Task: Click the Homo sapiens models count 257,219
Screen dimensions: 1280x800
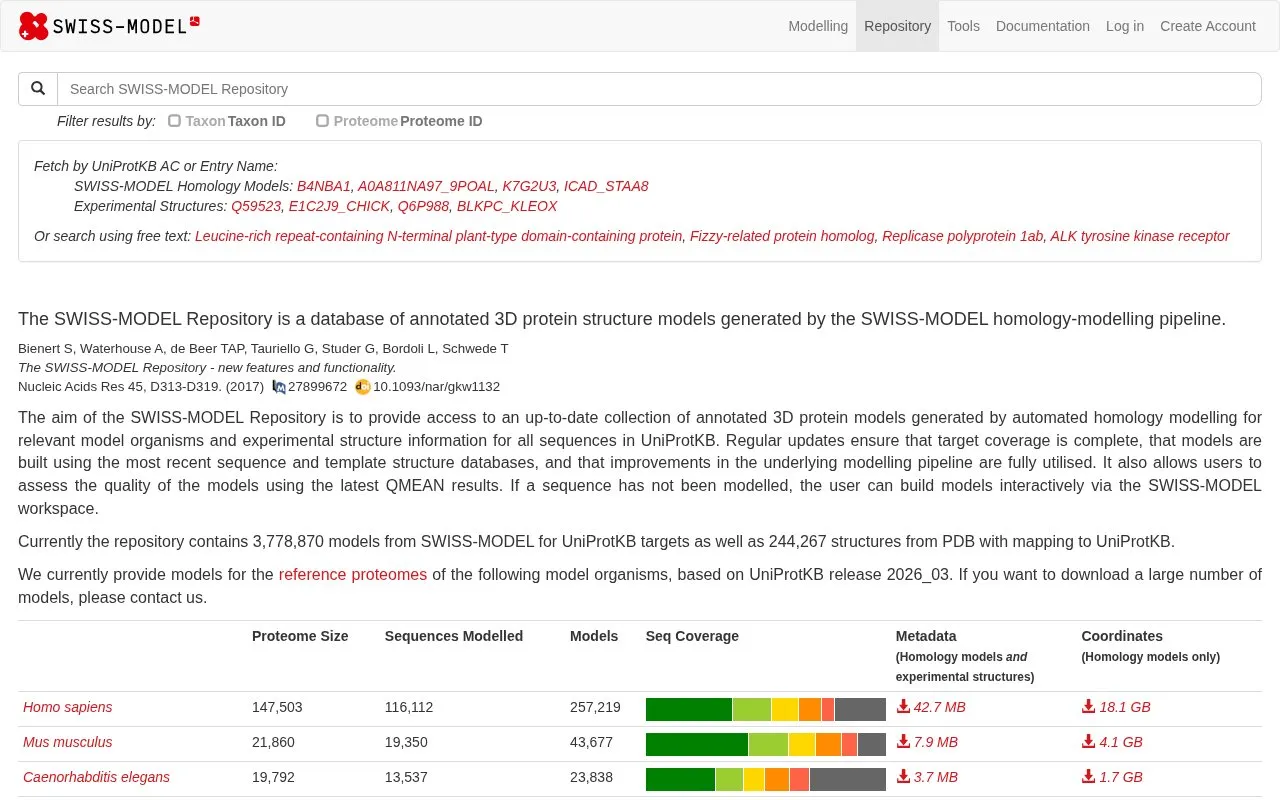Action: 595,707
